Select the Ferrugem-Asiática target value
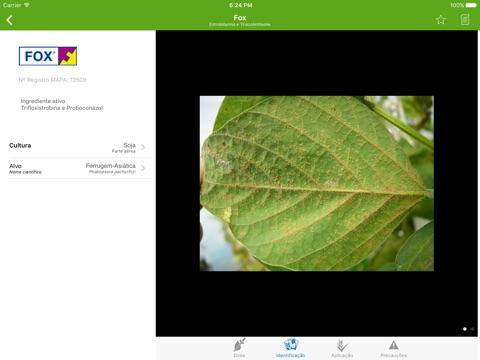The height and width of the screenshot is (360, 480). click(x=111, y=166)
